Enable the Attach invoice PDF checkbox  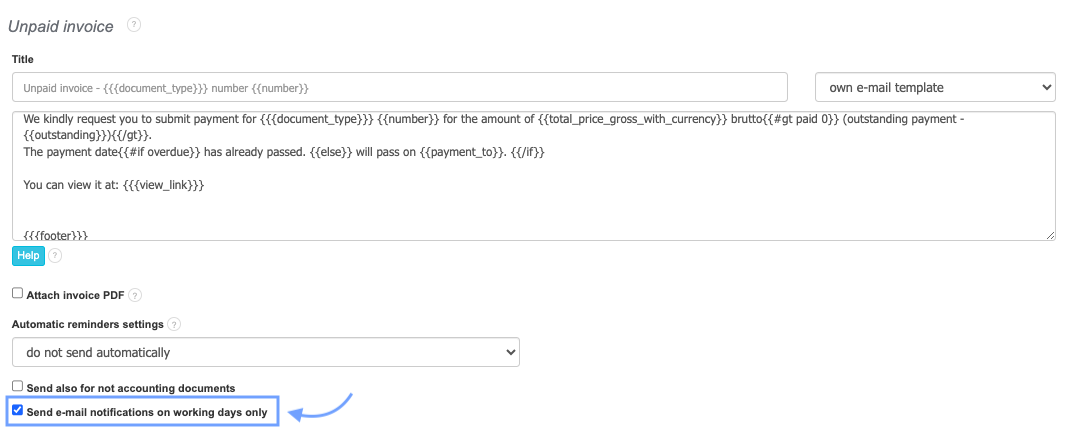click(x=18, y=294)
